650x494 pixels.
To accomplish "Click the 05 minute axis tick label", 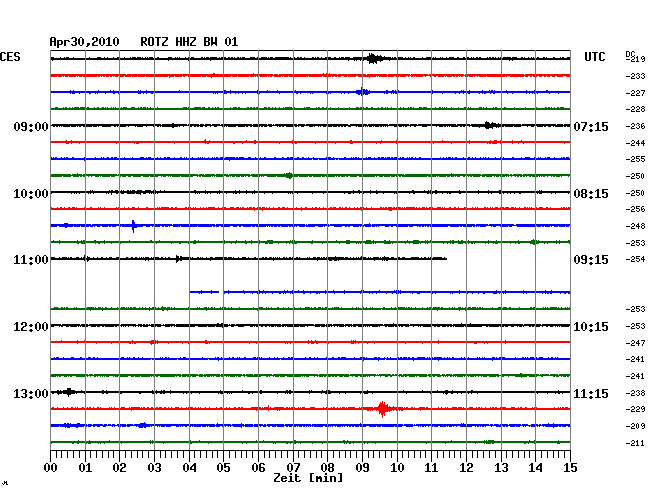I will [x=223, y=467].
